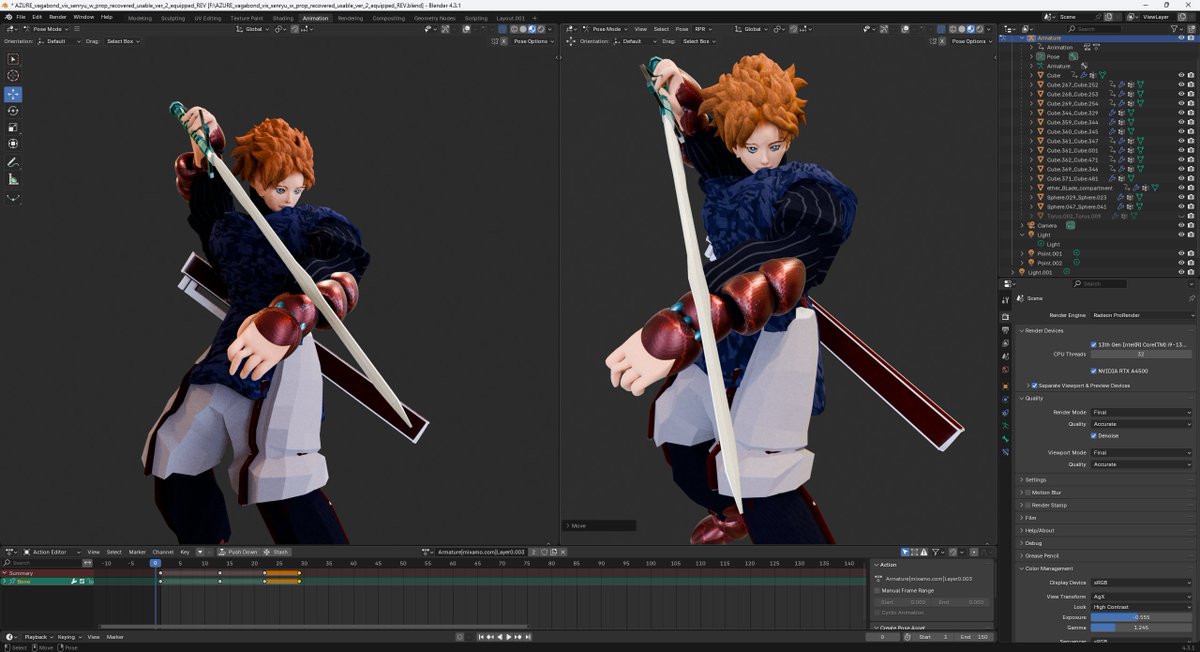Open Pose Options in left viewport

[532, 41]
